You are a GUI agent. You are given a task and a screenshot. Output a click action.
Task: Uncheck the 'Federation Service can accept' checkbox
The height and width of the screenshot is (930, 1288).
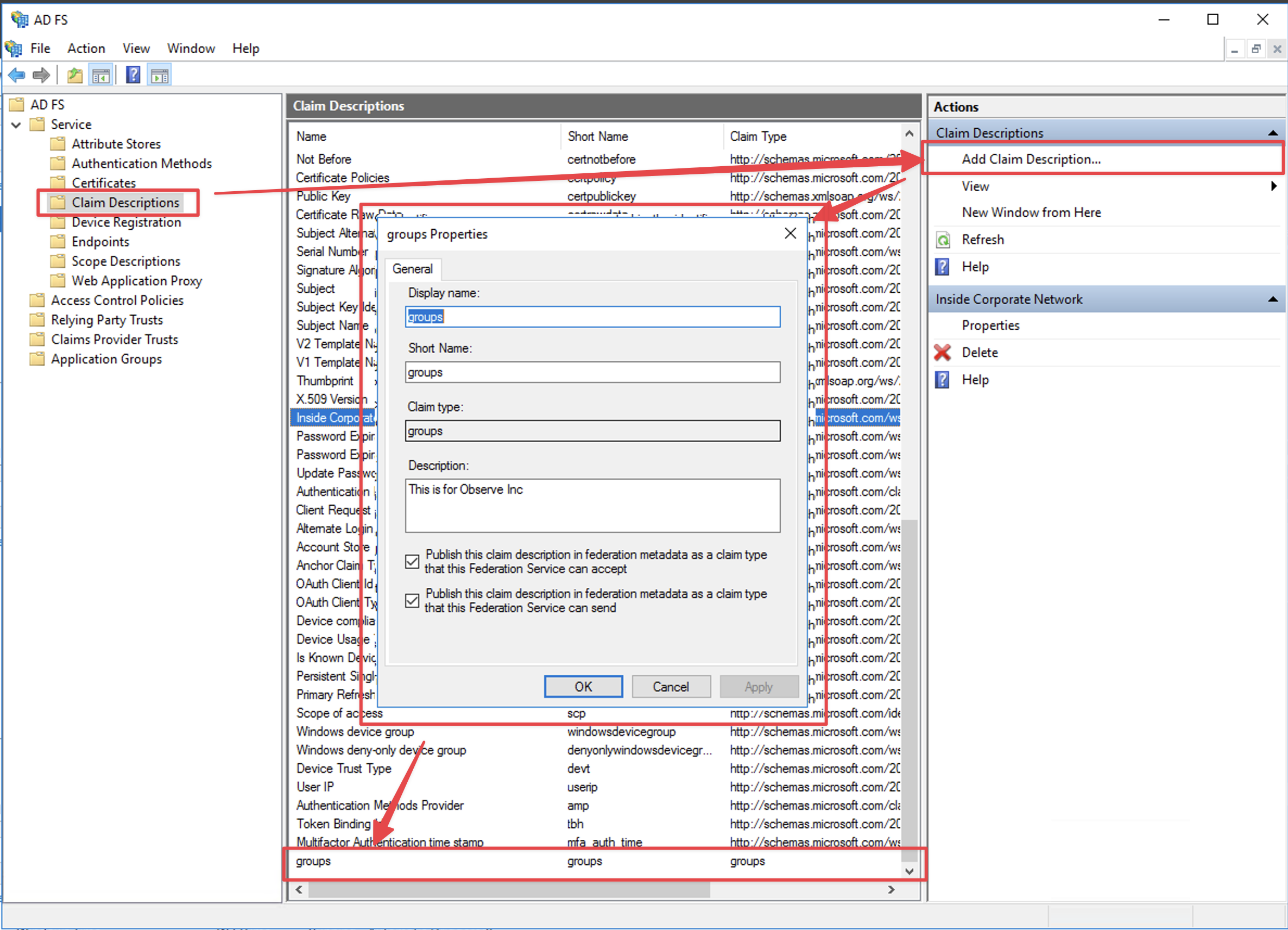coord(412,561)
